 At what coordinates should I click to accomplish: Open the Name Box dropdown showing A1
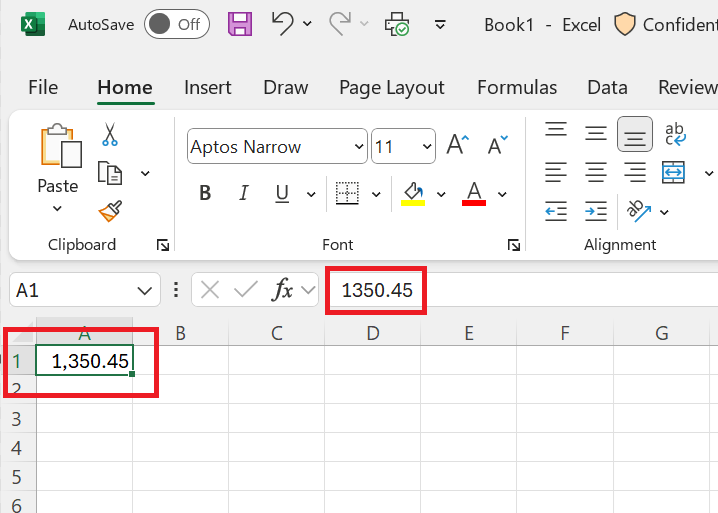(x=144, y=290)
